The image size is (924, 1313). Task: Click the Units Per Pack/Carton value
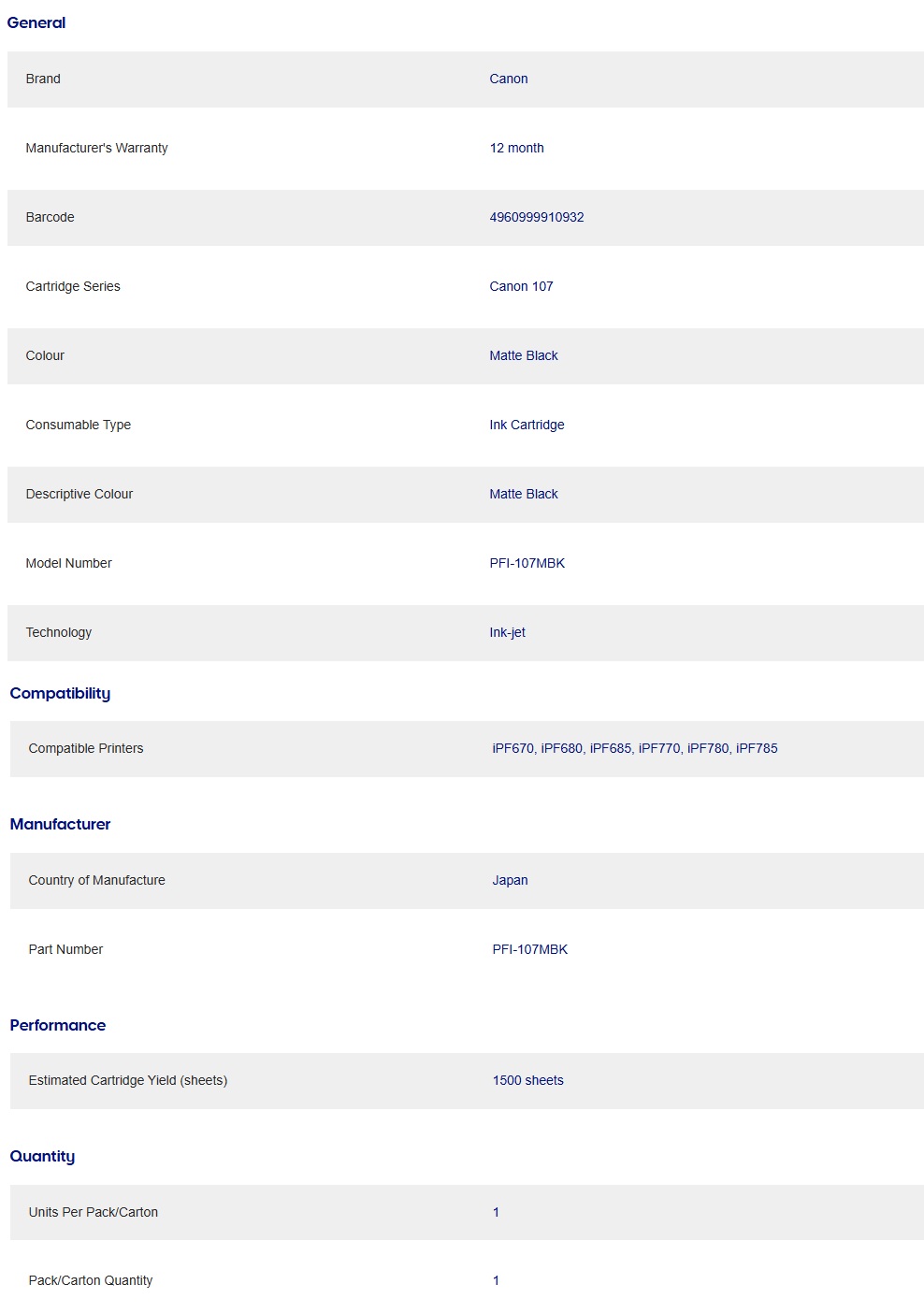click(496, 1212)
